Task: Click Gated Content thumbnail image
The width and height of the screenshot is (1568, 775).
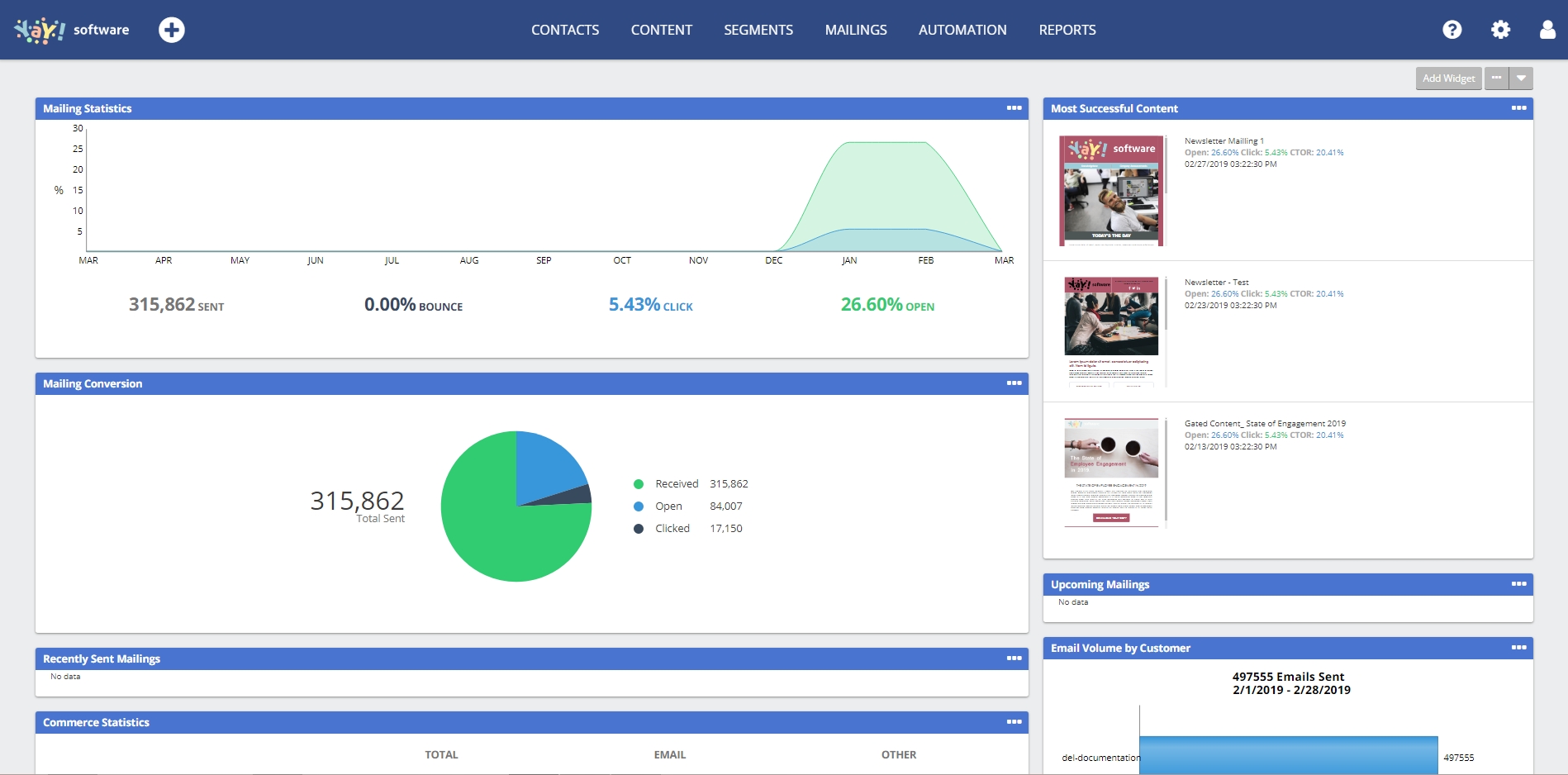Action: [1111, 473]
